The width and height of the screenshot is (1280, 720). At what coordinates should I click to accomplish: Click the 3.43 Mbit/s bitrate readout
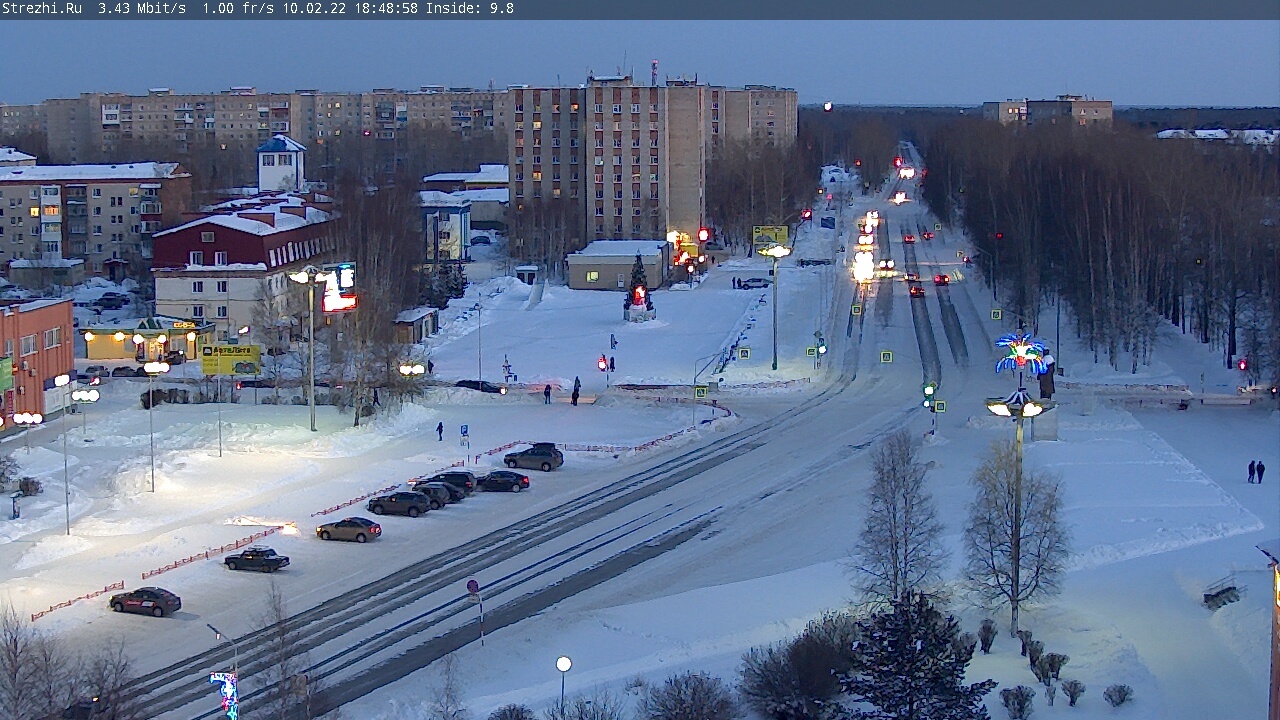(x=142, y=8)
